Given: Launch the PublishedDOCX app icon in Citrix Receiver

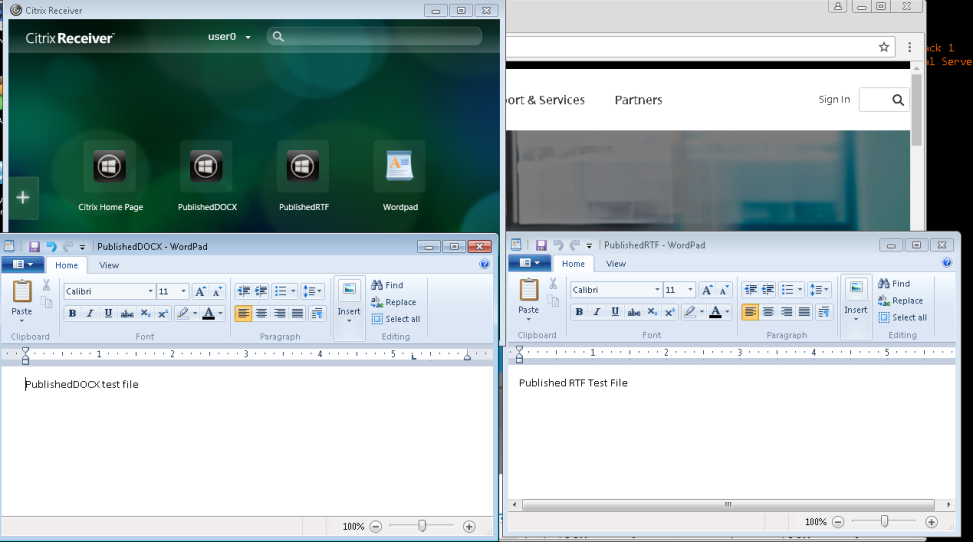Looking at the screenshot, I should click(206, 166).
